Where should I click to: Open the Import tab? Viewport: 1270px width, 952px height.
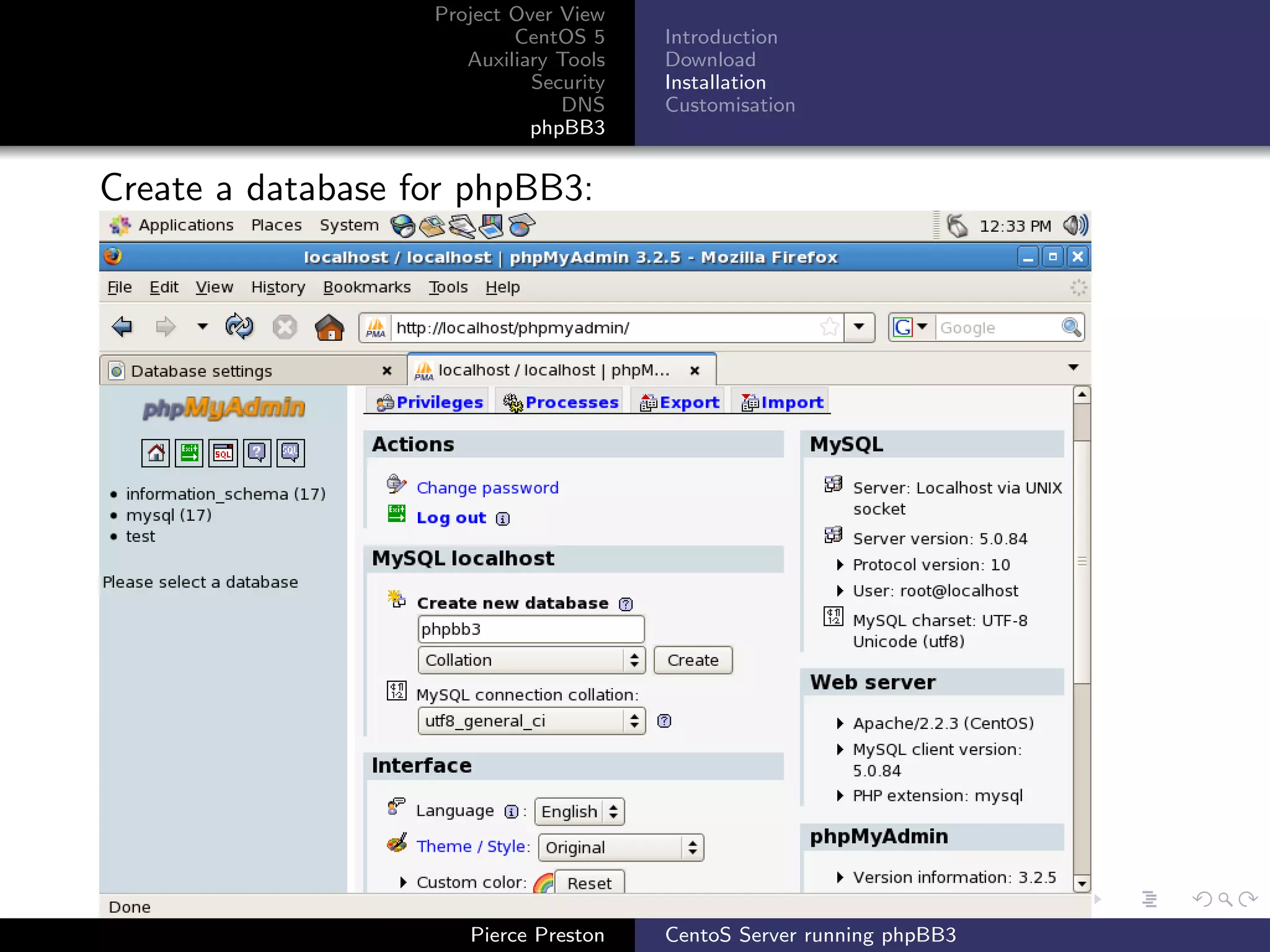(x=782, y=402)
